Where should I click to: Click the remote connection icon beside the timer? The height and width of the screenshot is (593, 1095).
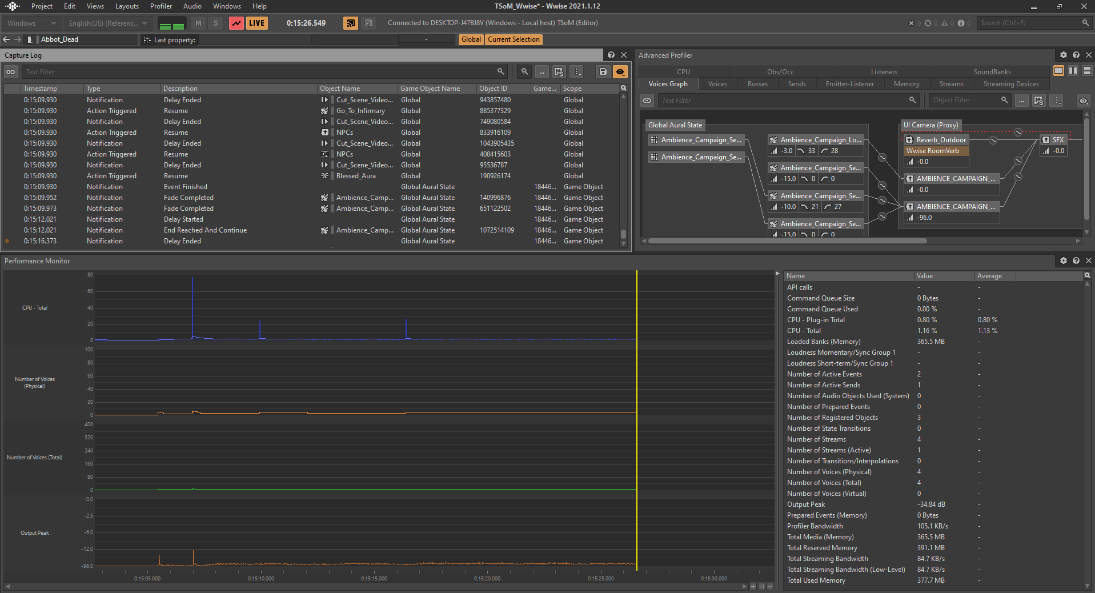point(351,22)
